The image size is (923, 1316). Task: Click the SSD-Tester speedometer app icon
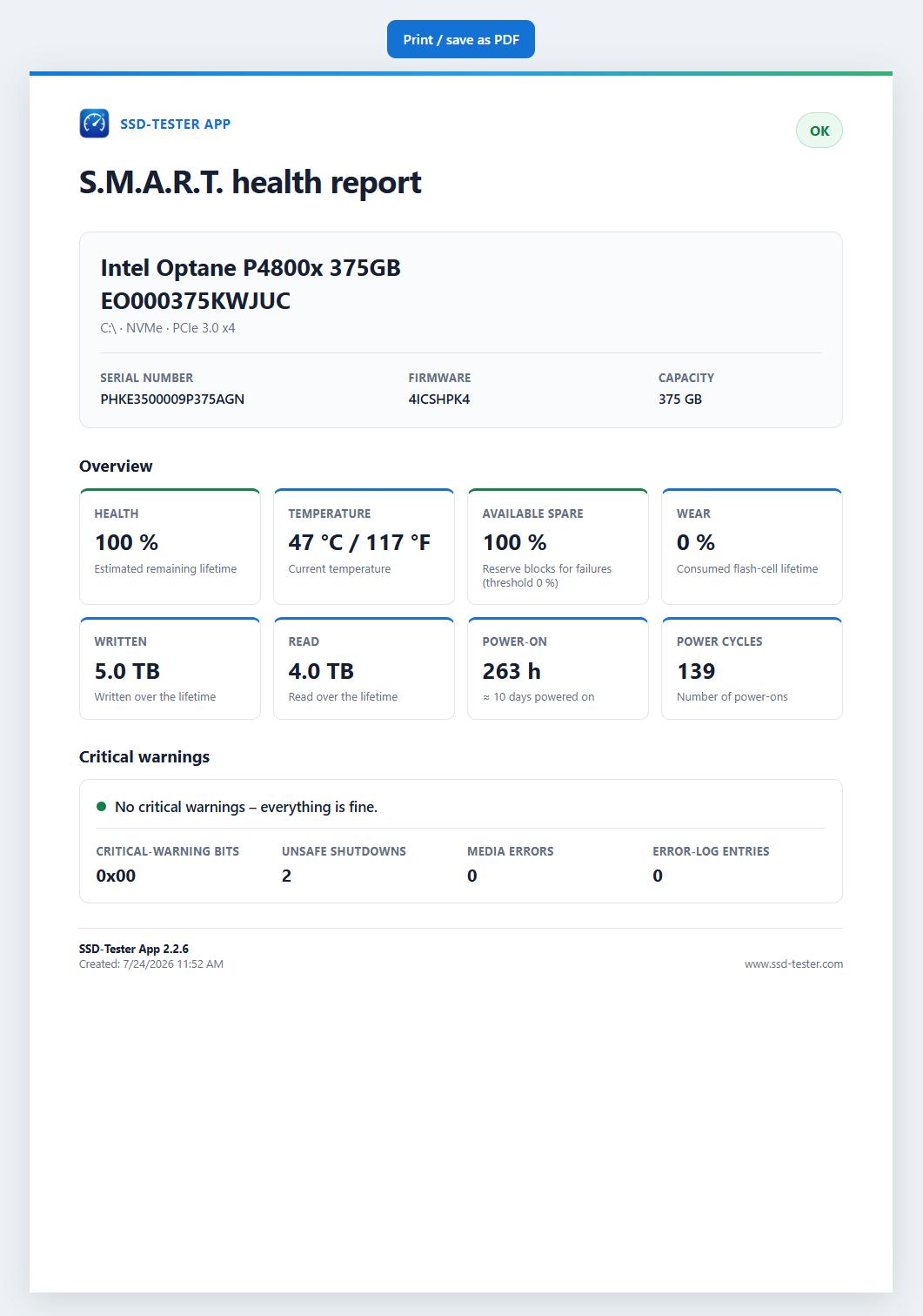(94, 124)
